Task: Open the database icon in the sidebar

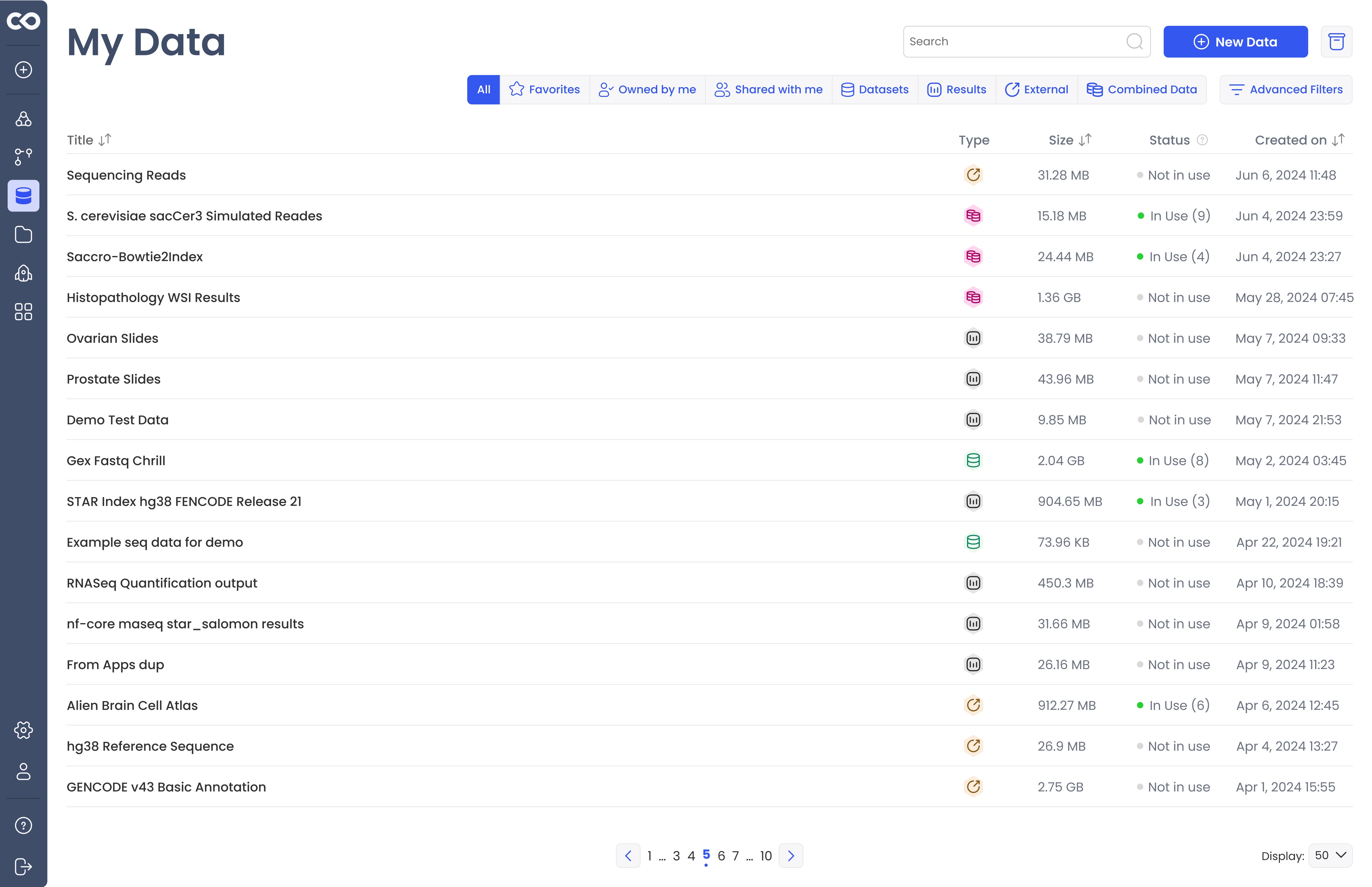Action: 23,196
